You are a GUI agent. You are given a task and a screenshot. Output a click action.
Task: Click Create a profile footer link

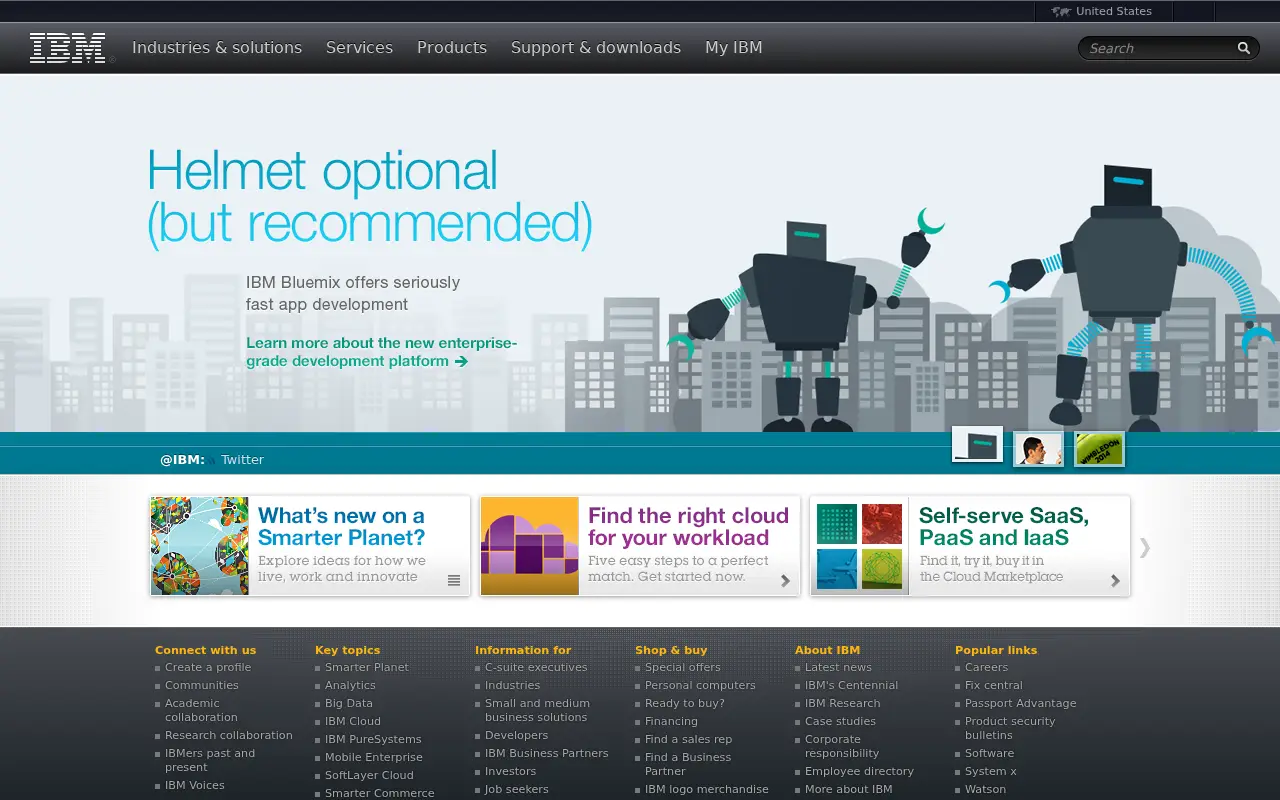208,668
